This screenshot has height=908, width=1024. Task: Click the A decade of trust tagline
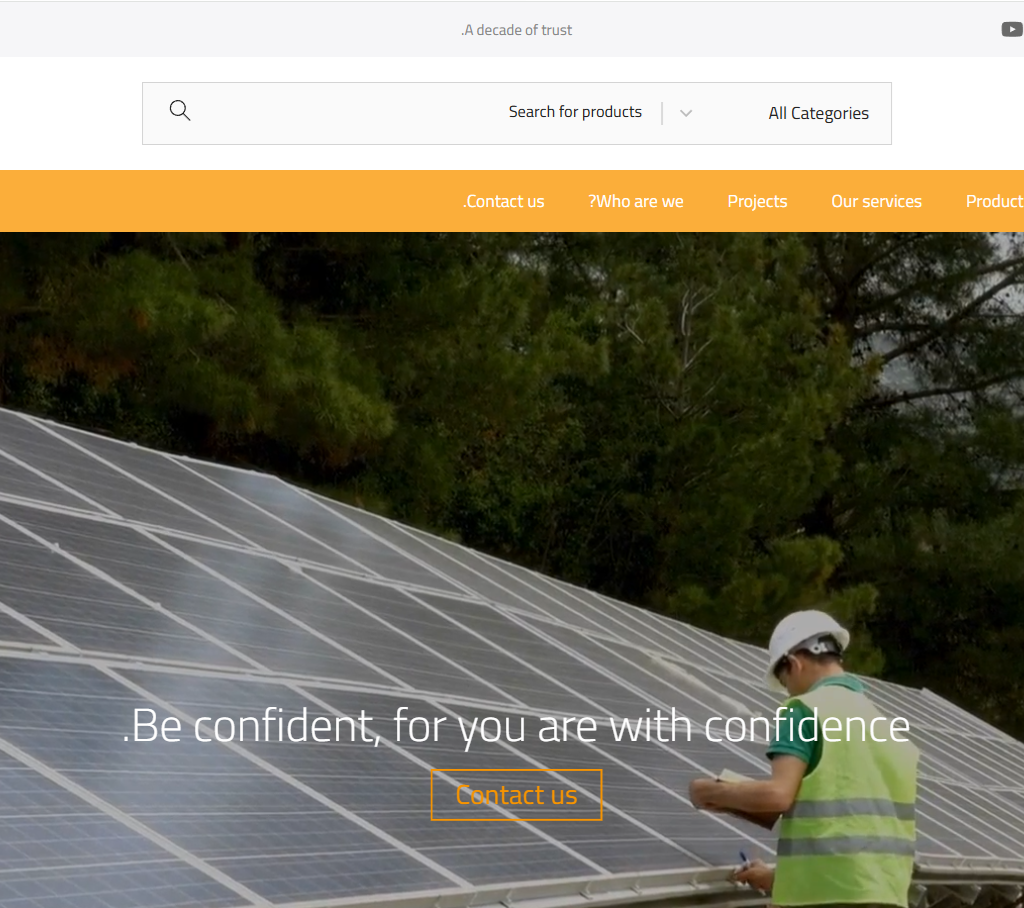pyautogui.click(x=517, y=30)
